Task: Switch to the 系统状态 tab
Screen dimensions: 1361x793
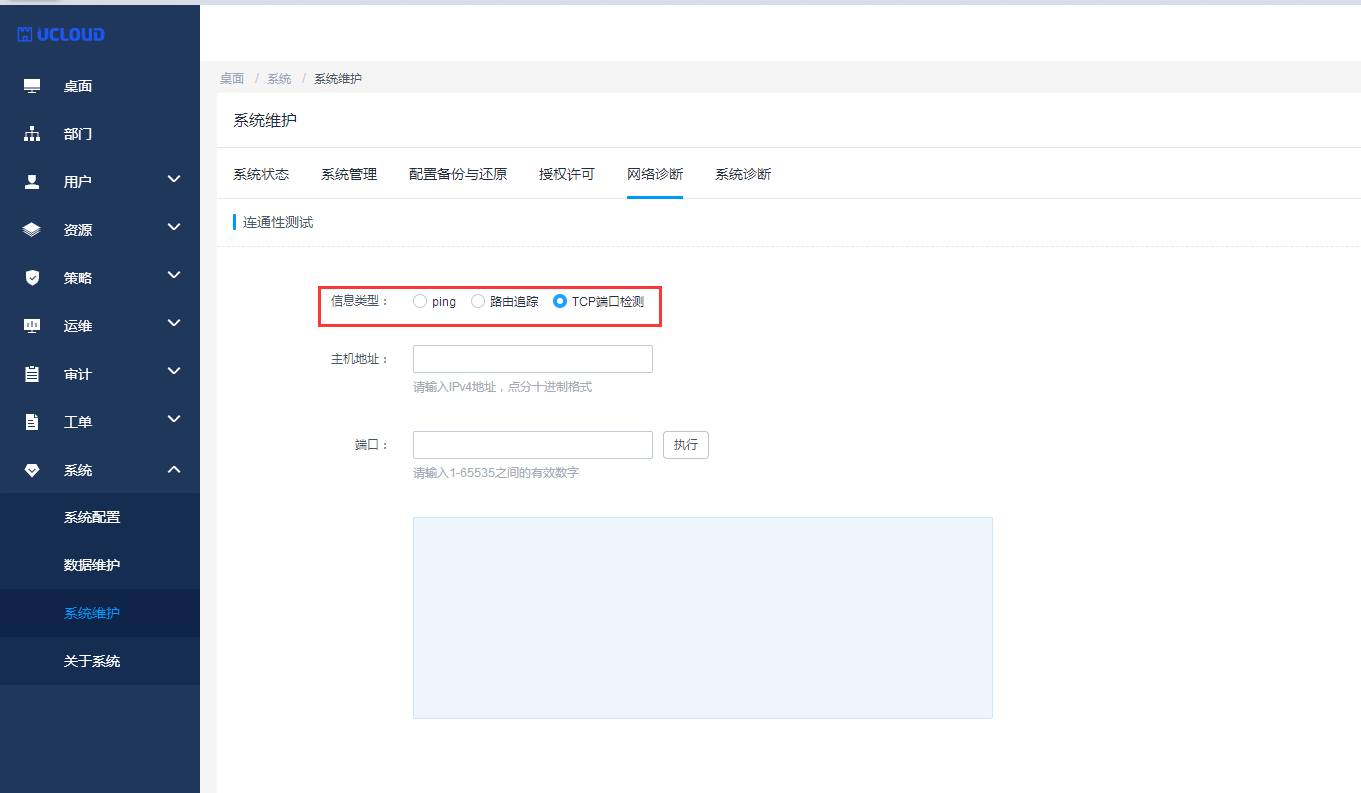Action: (261, 174)
